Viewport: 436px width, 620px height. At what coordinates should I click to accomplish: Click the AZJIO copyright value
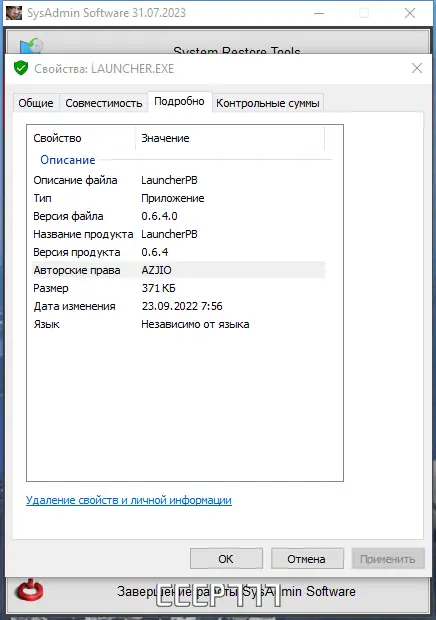157,270
